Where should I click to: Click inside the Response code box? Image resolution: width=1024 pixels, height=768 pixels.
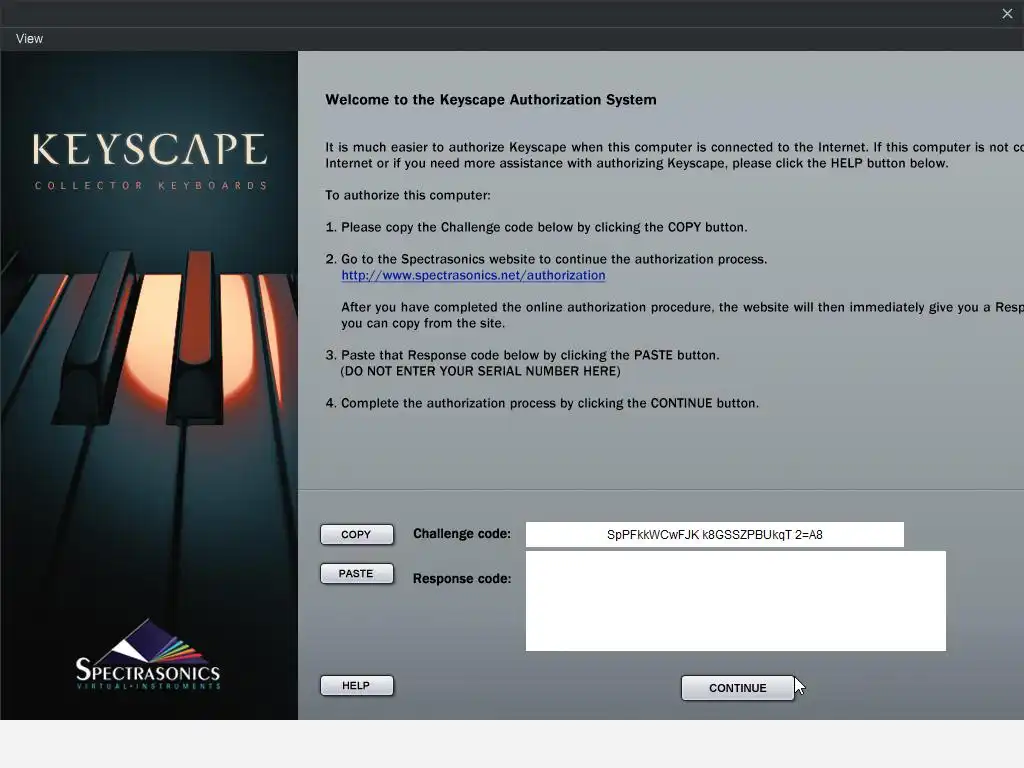[x=735, y=601]
